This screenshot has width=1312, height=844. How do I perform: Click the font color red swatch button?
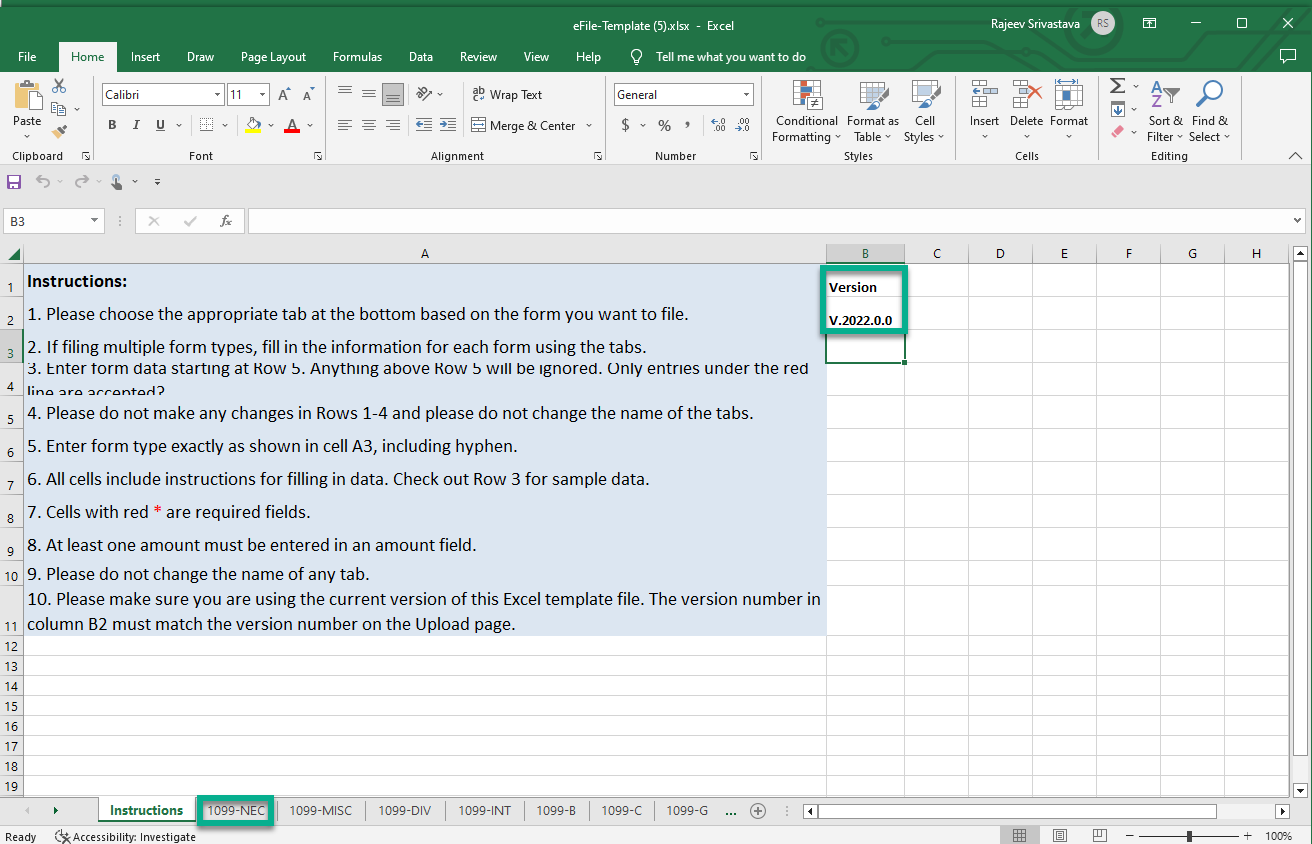click(x=292, y=125)
